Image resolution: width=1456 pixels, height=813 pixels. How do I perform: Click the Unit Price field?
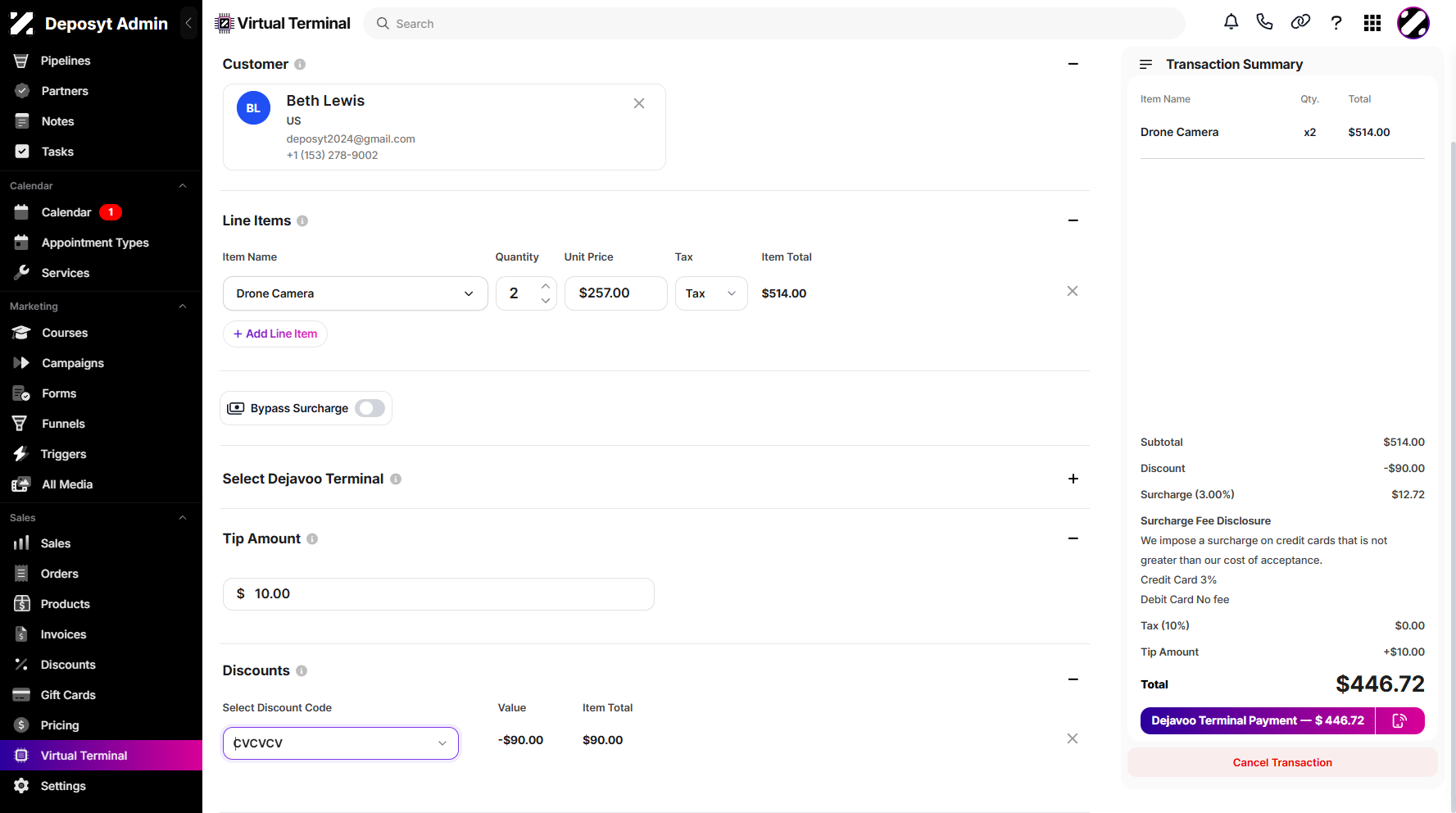point(616,293)
